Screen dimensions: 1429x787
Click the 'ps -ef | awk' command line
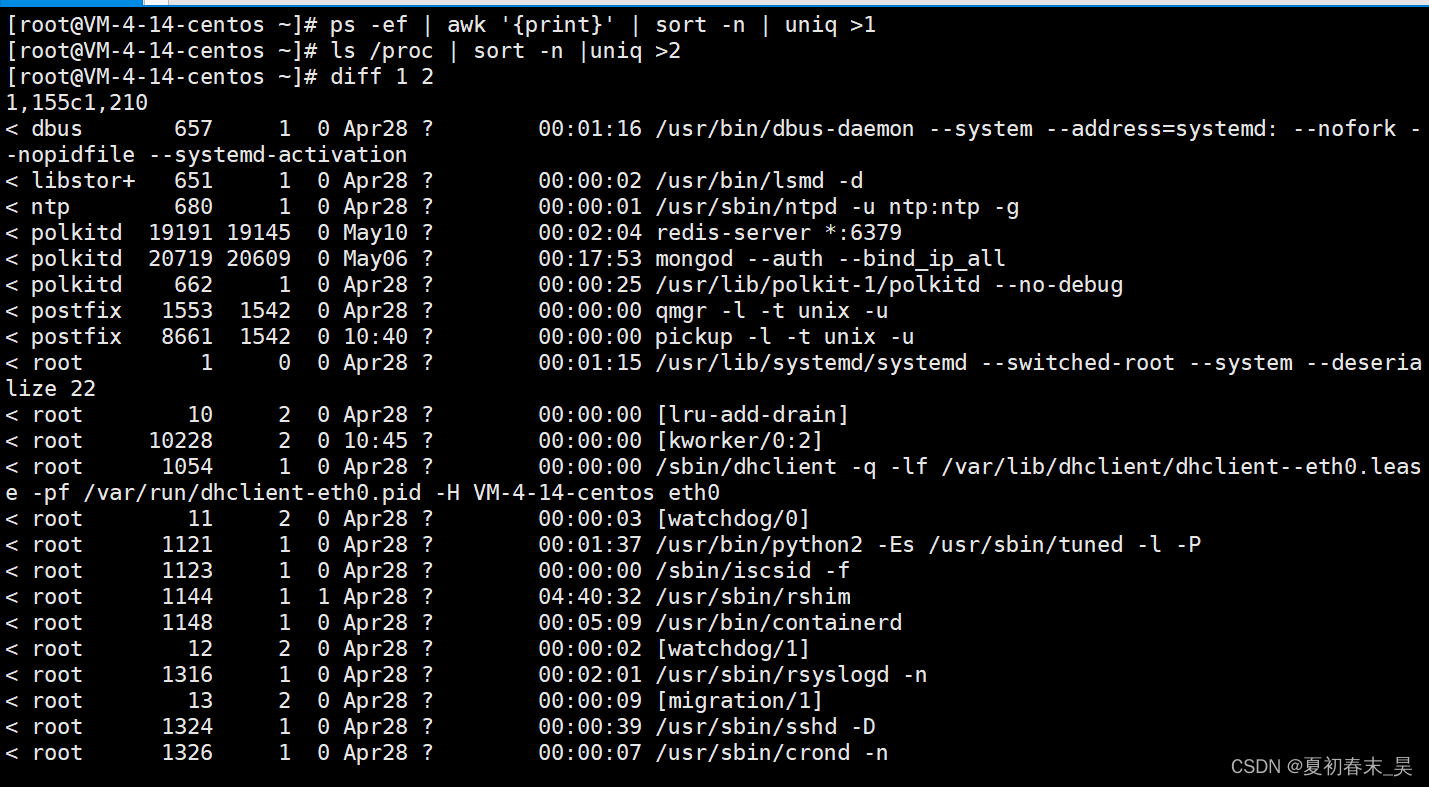click(441, 24)
